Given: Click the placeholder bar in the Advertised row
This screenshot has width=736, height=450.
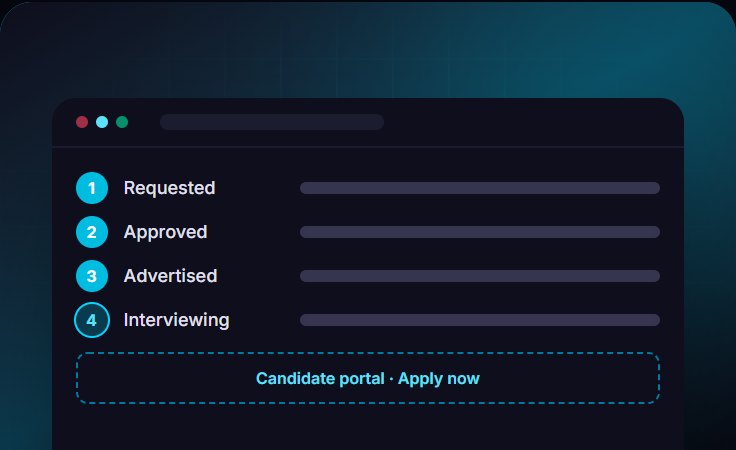Looking at the screenshot, I should (x=480, y=276).
